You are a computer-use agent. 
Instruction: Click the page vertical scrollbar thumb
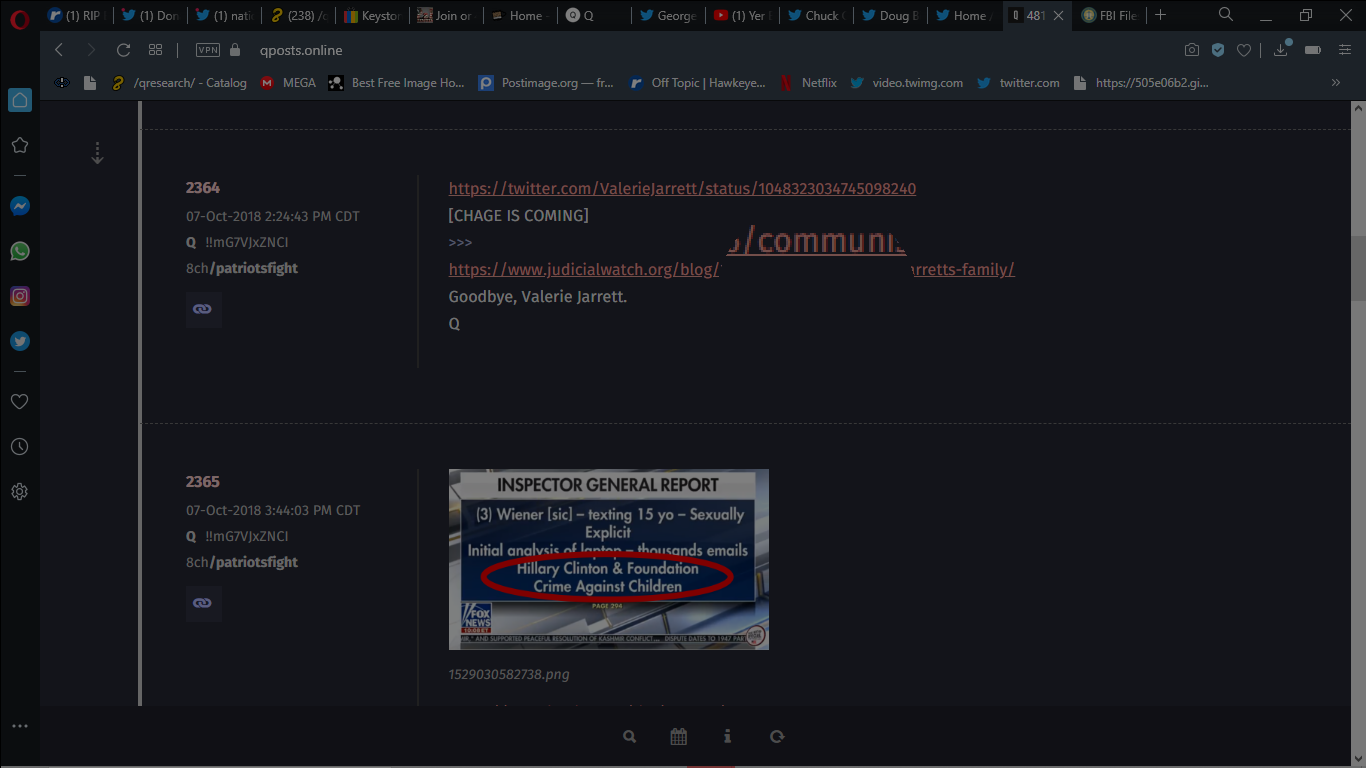point(1358,268)
